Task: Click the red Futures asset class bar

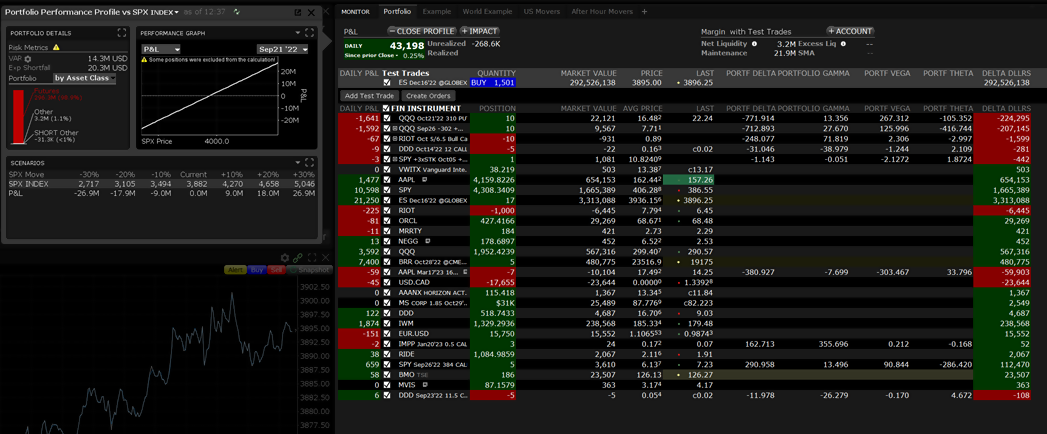Action: (18, 116)
